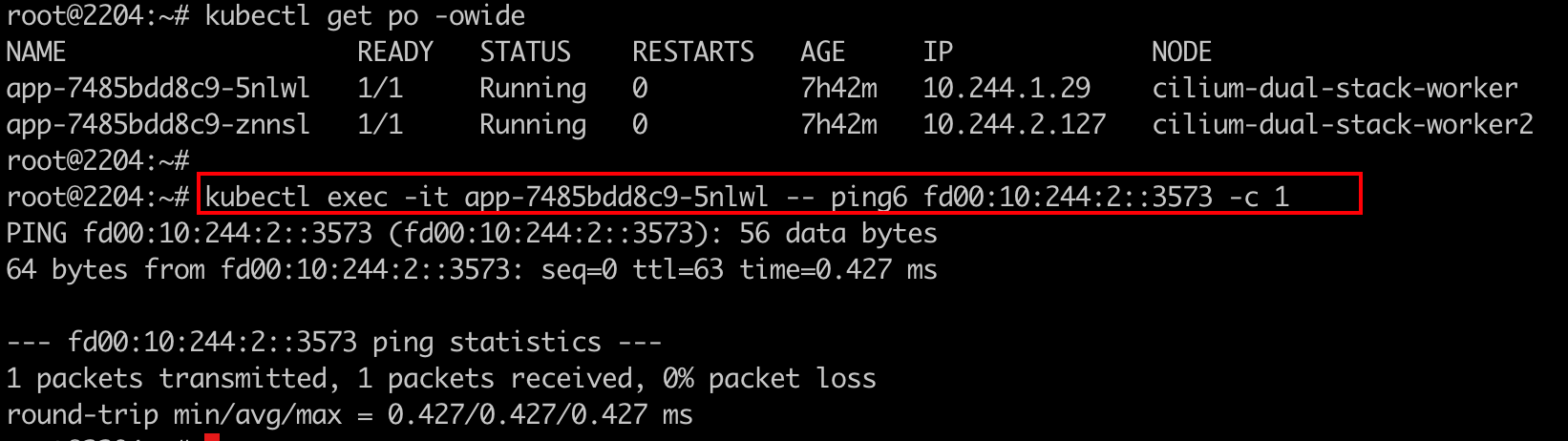Click pod name app-7485bdd8c9-znnsl
The width and height of the screenshot is (1568, 441).
pyautogui.click(x=158, y=125)
